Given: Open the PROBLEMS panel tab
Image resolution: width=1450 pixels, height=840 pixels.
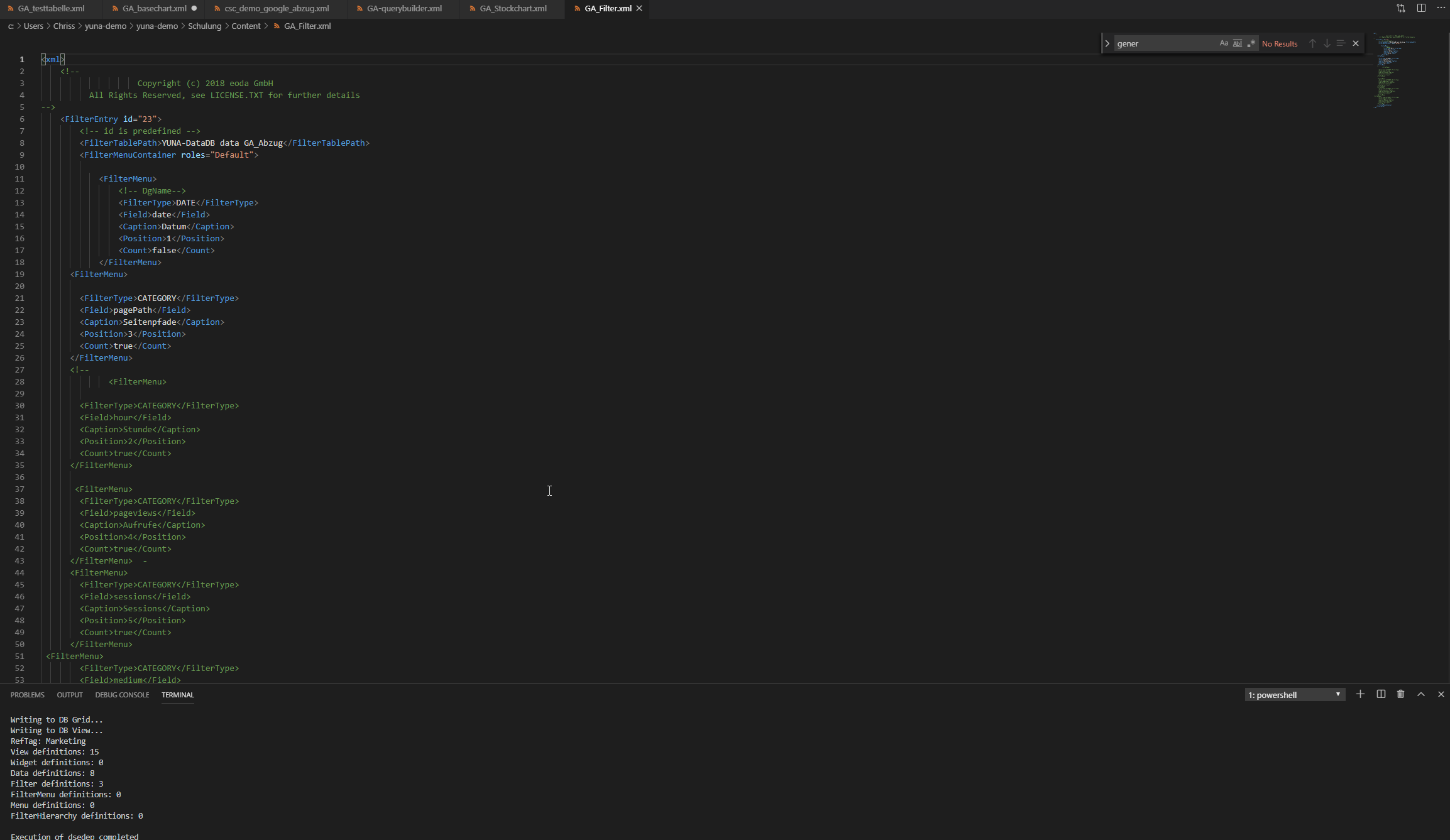Looking at the screenshot, I should coord(27,695).
